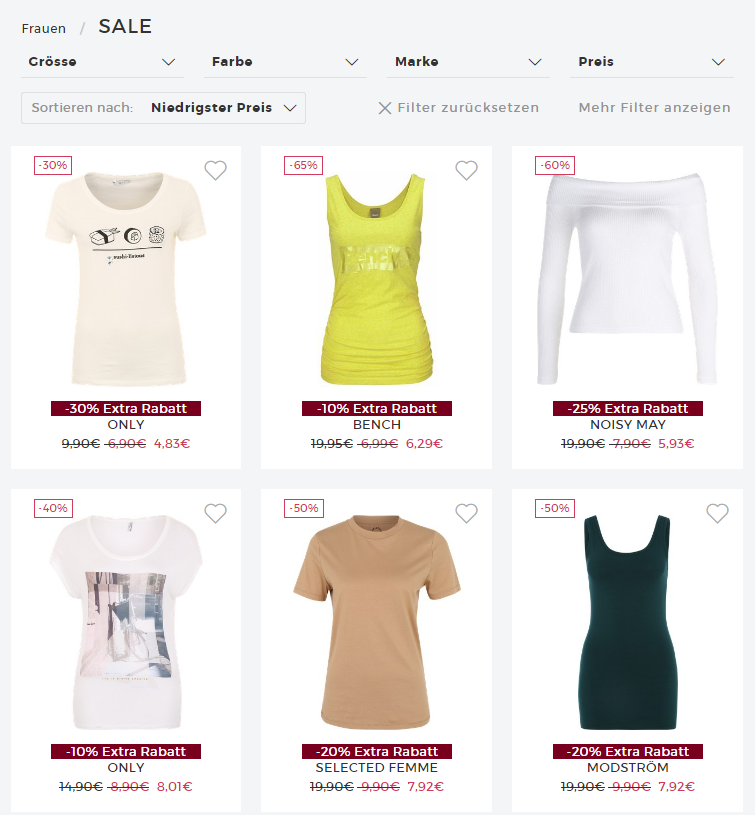
Task: Expand the Marke brand filter
Action: (468, 62)
